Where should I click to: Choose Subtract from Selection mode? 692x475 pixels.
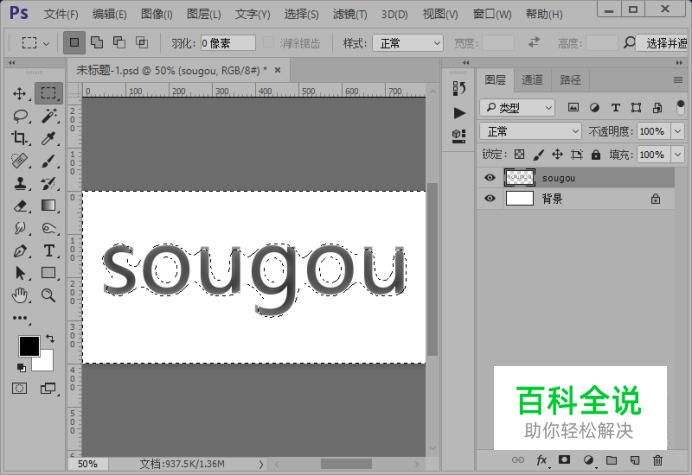pyautogui.click(x=119, y=42)
